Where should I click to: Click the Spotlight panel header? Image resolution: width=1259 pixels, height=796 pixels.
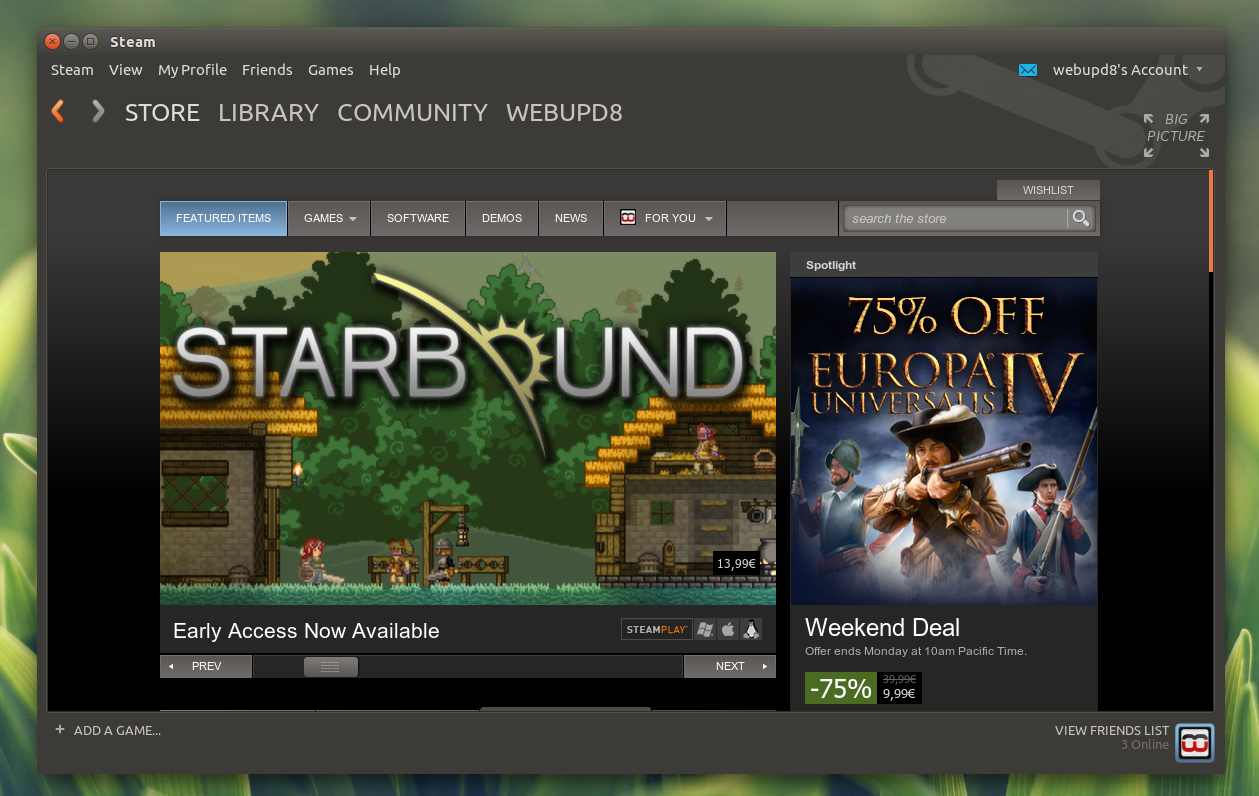944,265
